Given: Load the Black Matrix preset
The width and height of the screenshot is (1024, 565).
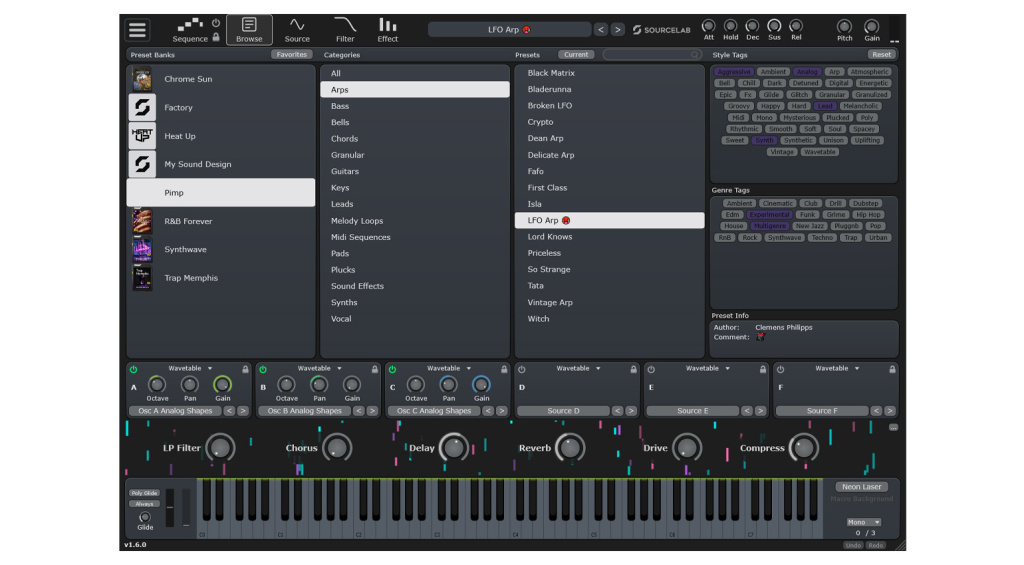Looking at the screenshot, I should pyautogui.click(x=609, y=73).
